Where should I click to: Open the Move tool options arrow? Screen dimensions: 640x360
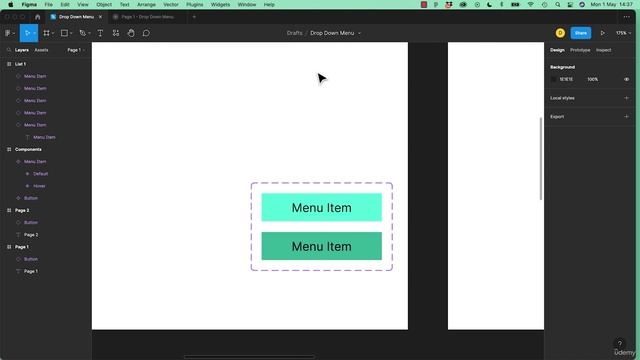pyautogui.click(x=34, y=33)
